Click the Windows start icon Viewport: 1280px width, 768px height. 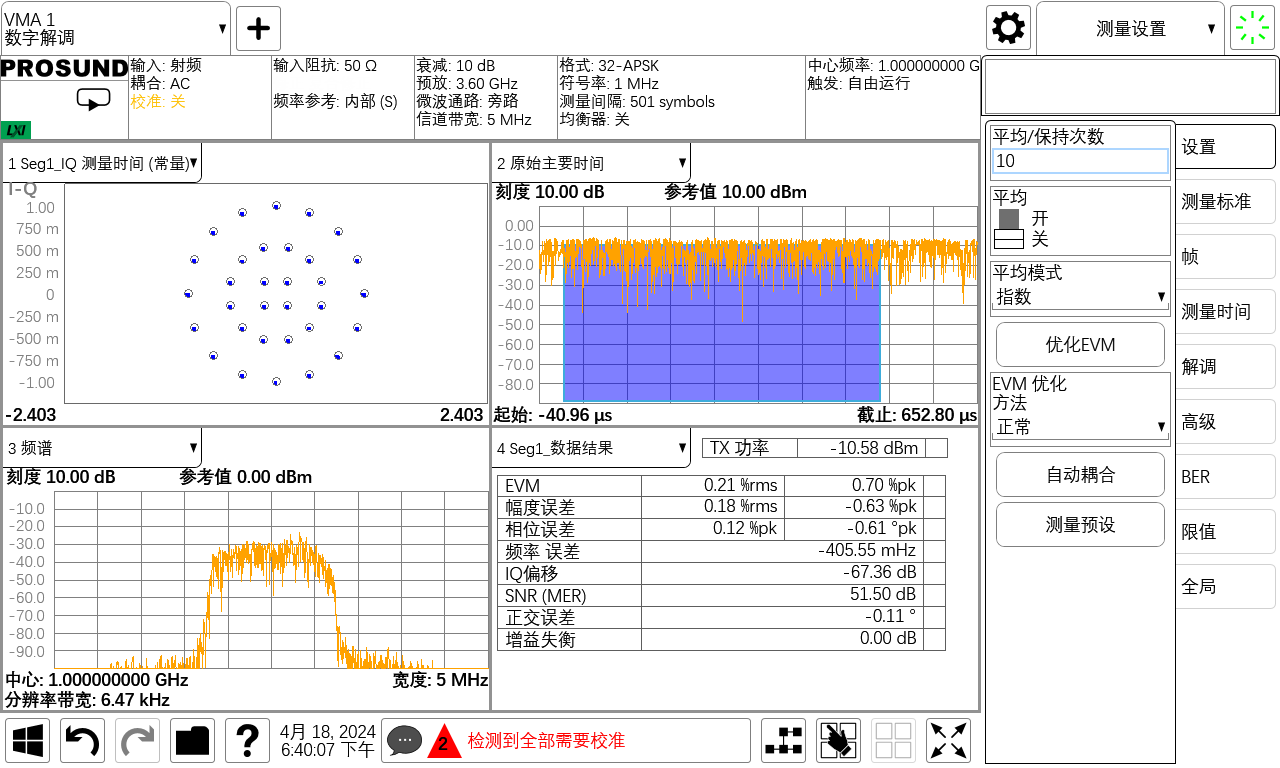coord(27,741)
